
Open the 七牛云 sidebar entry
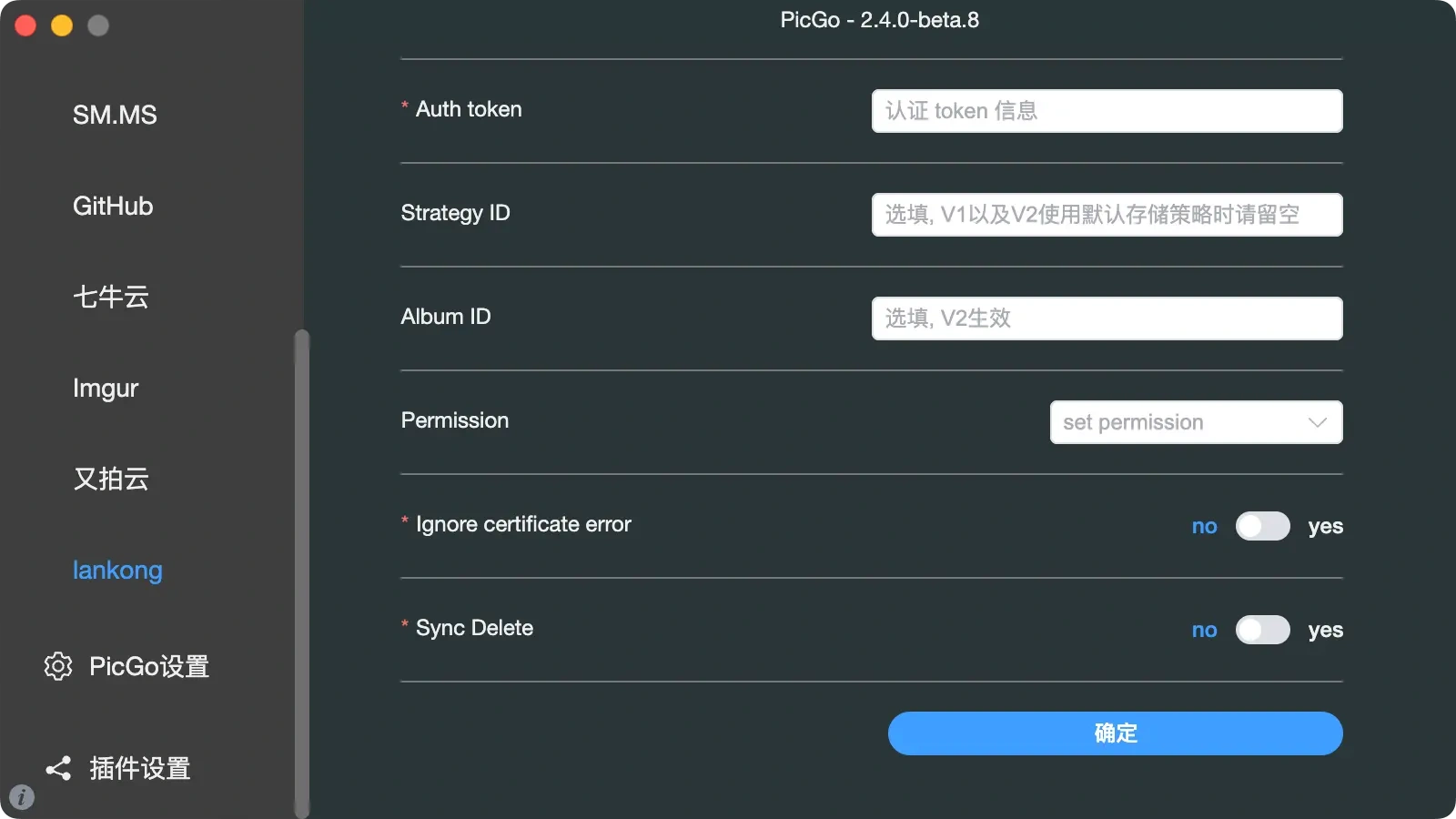(111, 297)
